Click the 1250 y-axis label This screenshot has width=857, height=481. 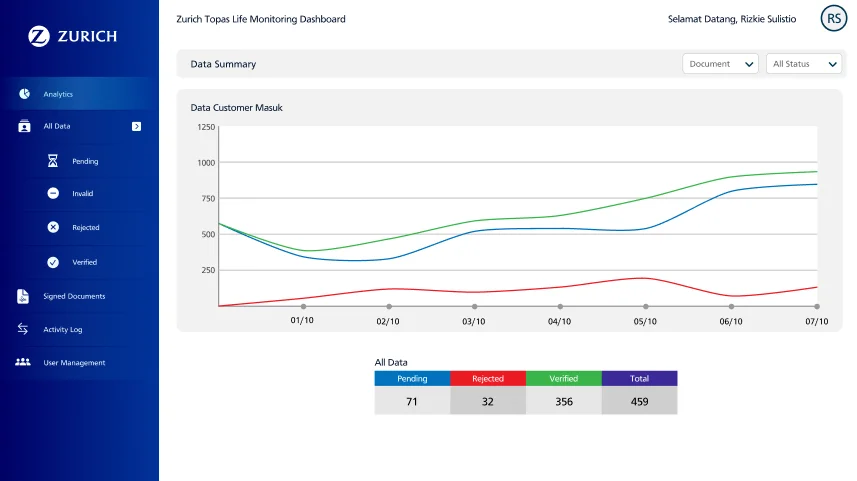[x=206, y=127]
